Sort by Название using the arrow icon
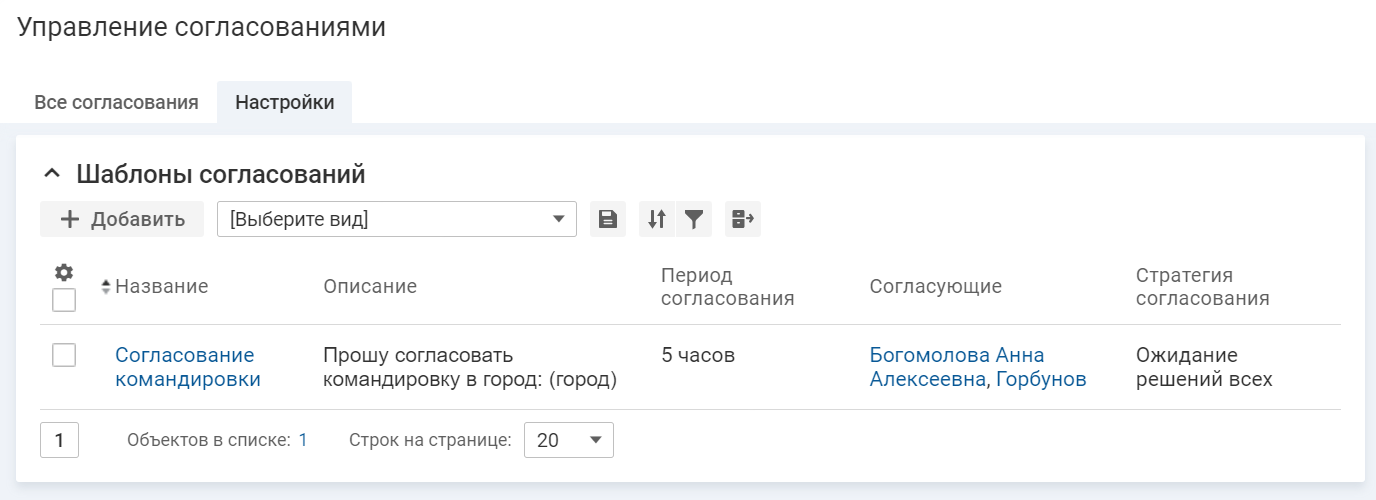Screen dimensions: 1376x500 coord(106,287)
